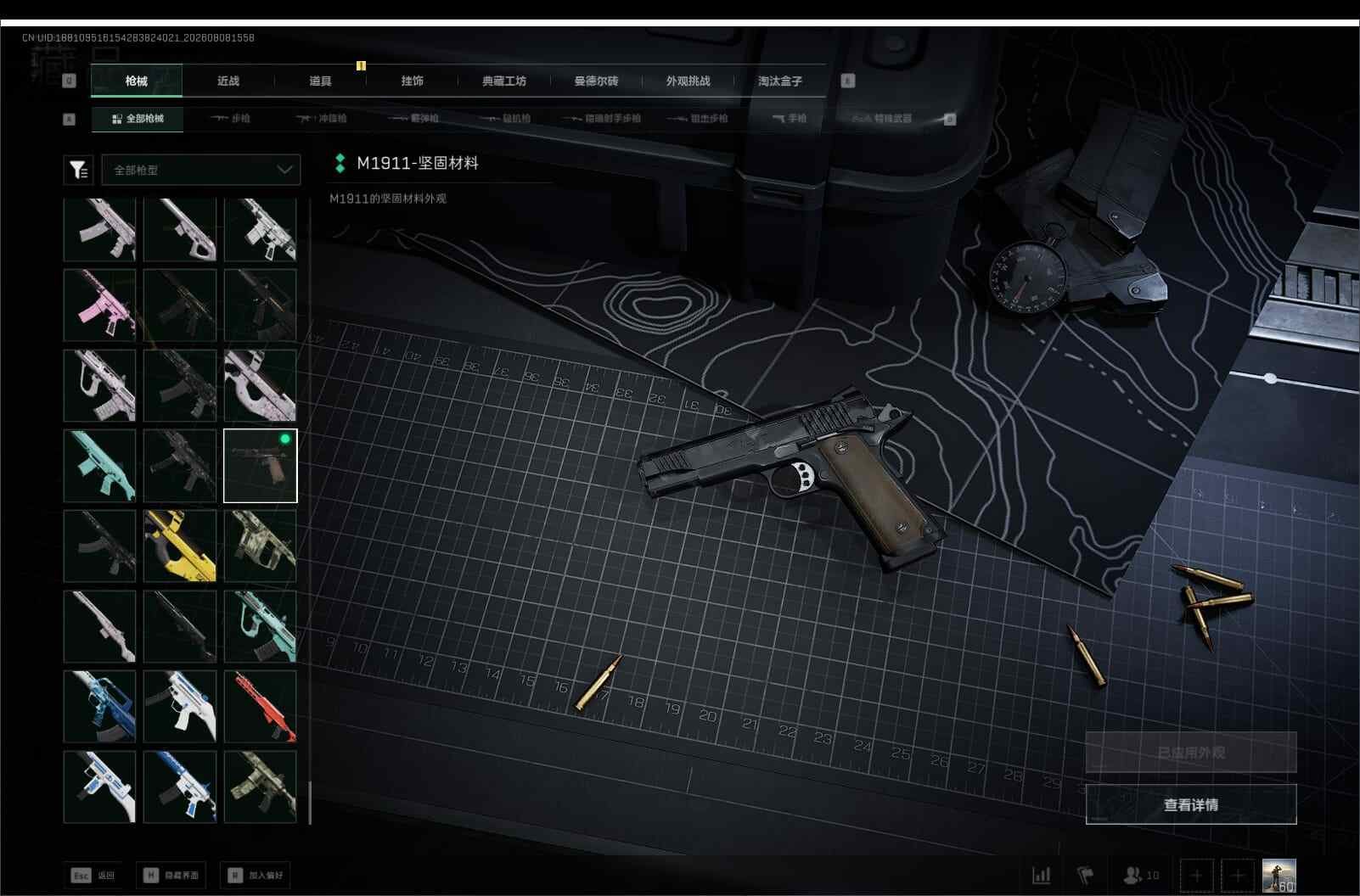The width and height of the screenshot is (1360, 896).
Task: Expand the 全部枪型 dropdown
Action: tap(200, 170)
